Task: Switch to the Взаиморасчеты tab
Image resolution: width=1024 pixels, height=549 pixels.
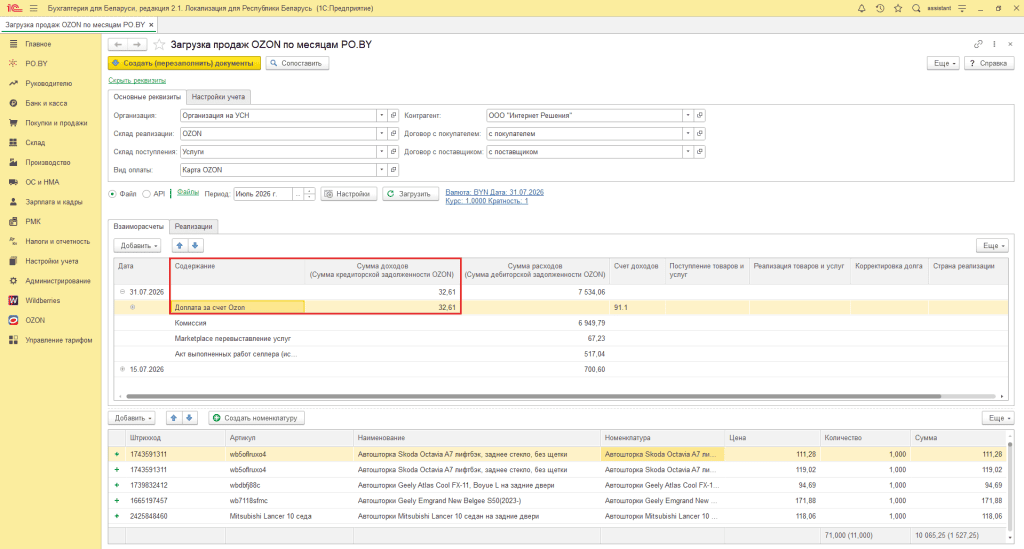Action: pyautogui.click(x=138, y=227)
